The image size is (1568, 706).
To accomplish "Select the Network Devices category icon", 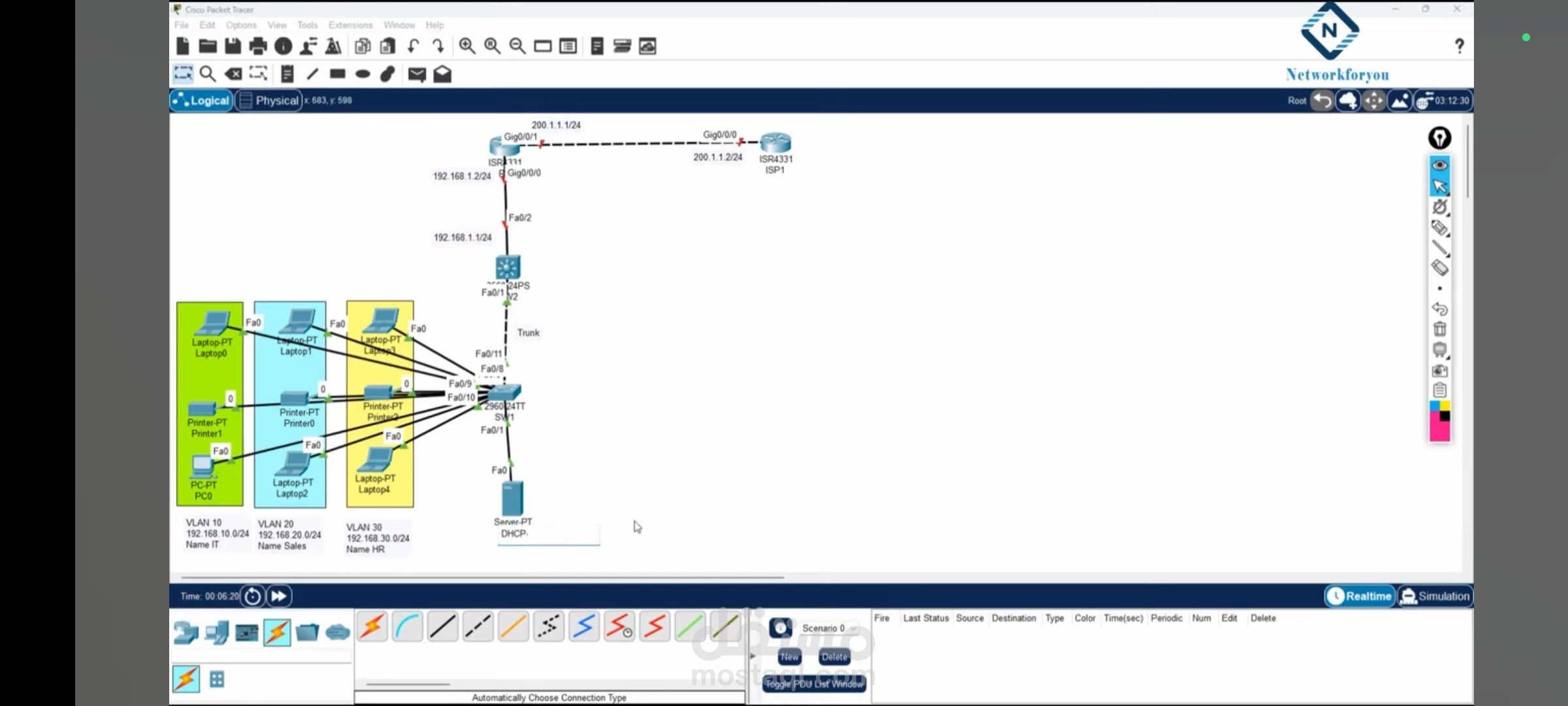I will click(x=186, y=632).
